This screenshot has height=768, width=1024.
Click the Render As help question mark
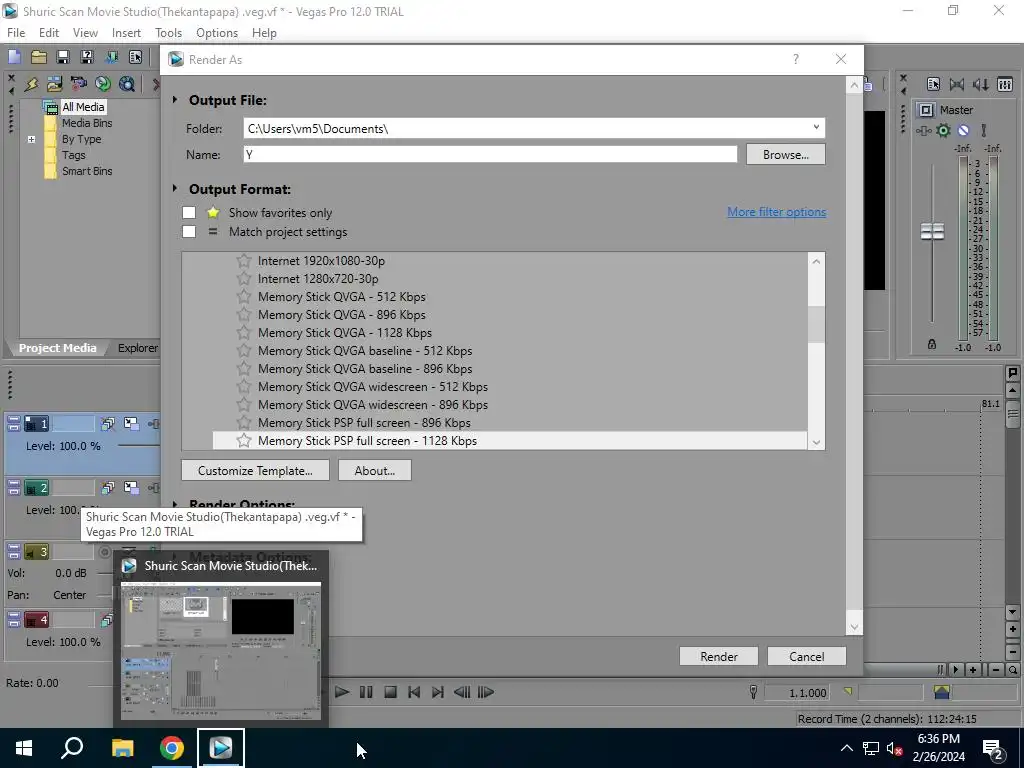coord(795,59)
